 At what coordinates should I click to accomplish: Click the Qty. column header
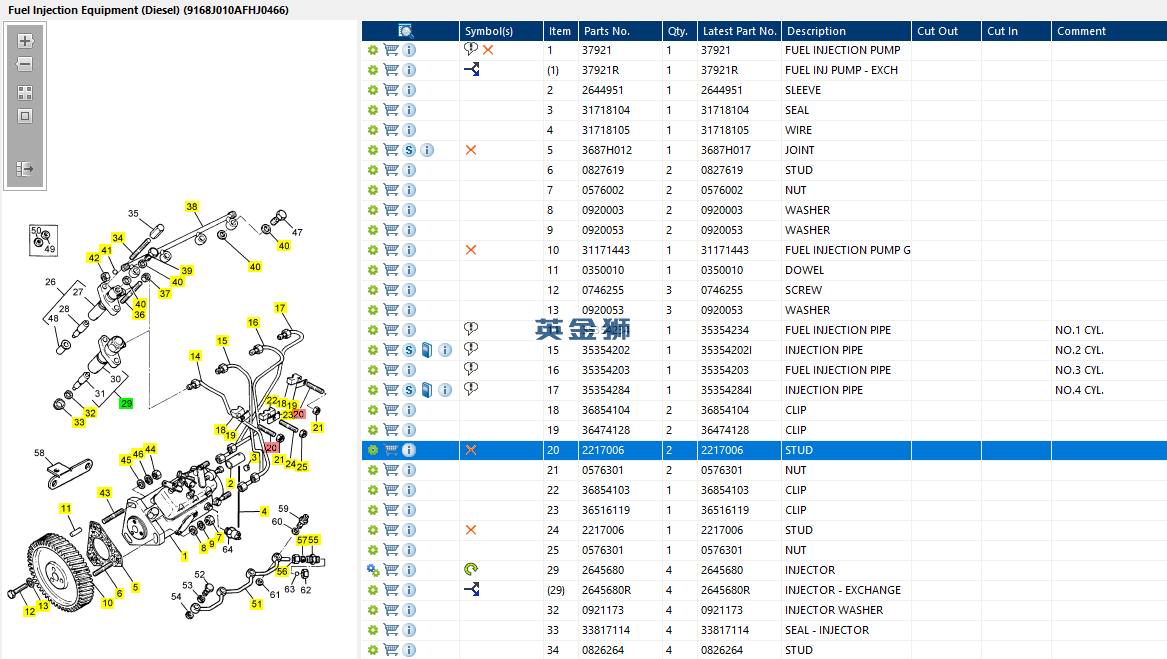(680, 31)
